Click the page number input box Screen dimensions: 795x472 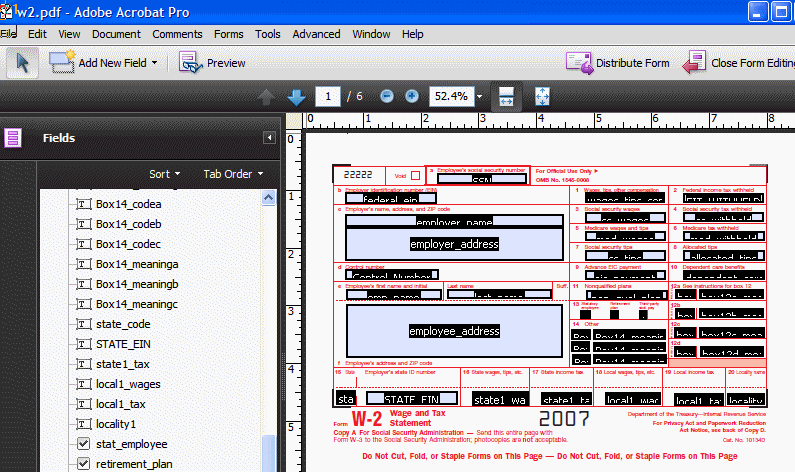(x=328, y=96)
